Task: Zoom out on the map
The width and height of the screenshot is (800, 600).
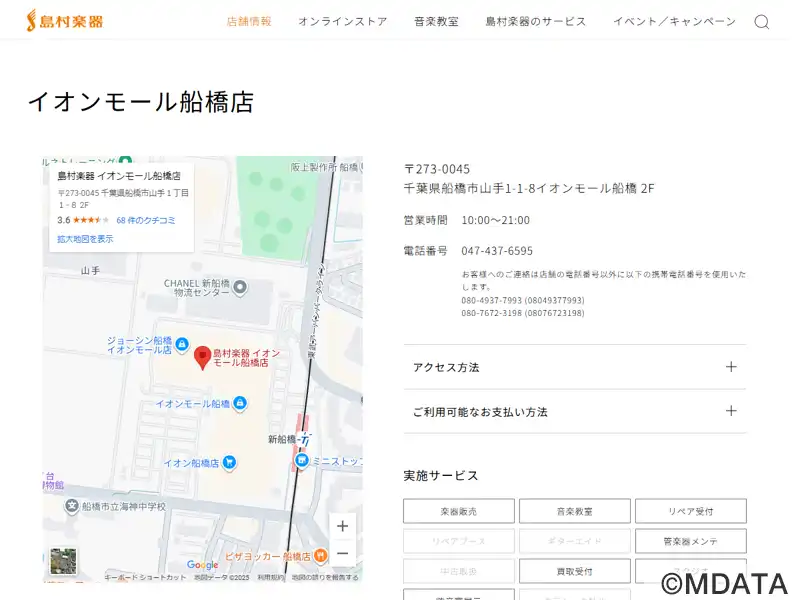Action: pos(342,553)
